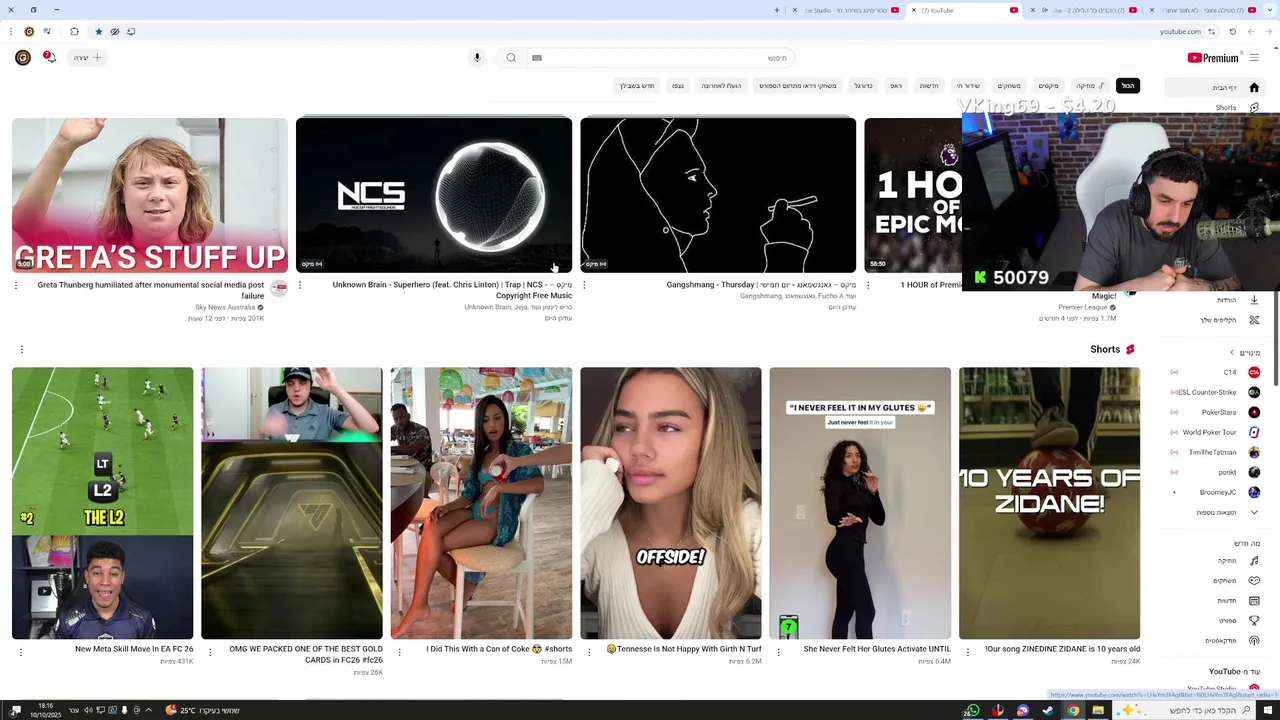Open more options for Unknown Brain Superhero
1280x720 pixels.
tap(300, 285)
